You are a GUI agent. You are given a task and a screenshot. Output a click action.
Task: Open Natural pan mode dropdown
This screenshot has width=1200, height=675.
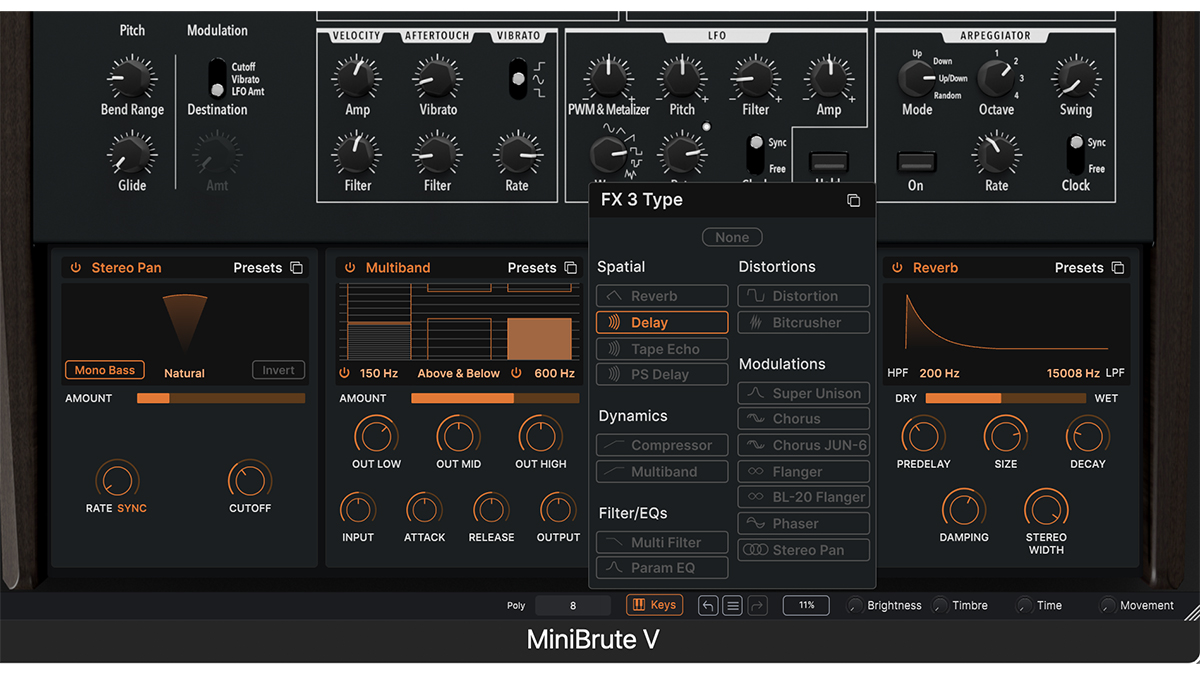[184, 373]
